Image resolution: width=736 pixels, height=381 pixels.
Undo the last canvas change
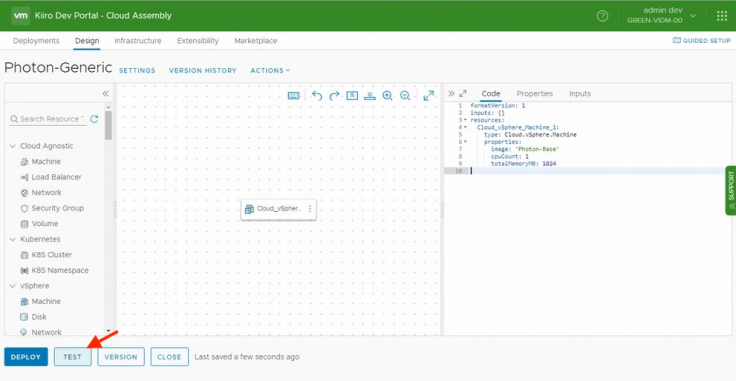[x=317, y=96]
